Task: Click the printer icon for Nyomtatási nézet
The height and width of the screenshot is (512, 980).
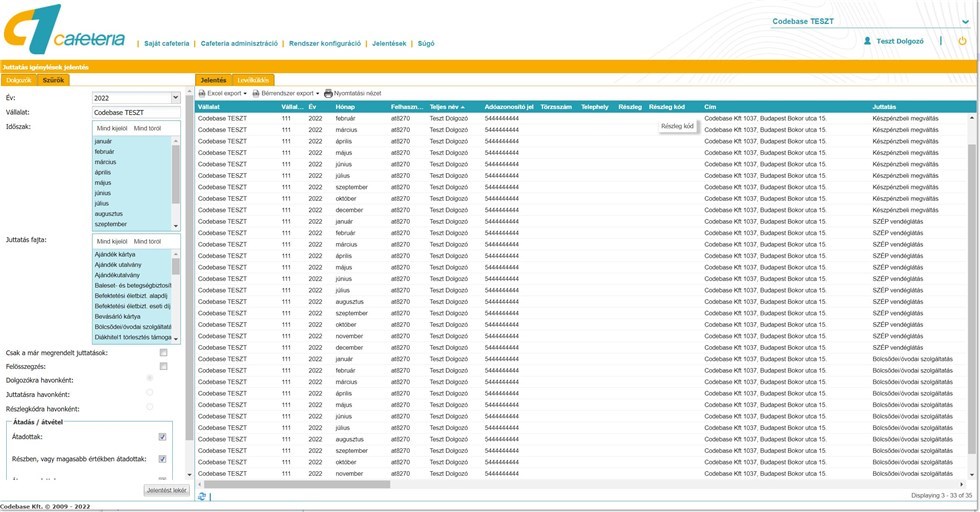Action: click(x=328, y=93)
